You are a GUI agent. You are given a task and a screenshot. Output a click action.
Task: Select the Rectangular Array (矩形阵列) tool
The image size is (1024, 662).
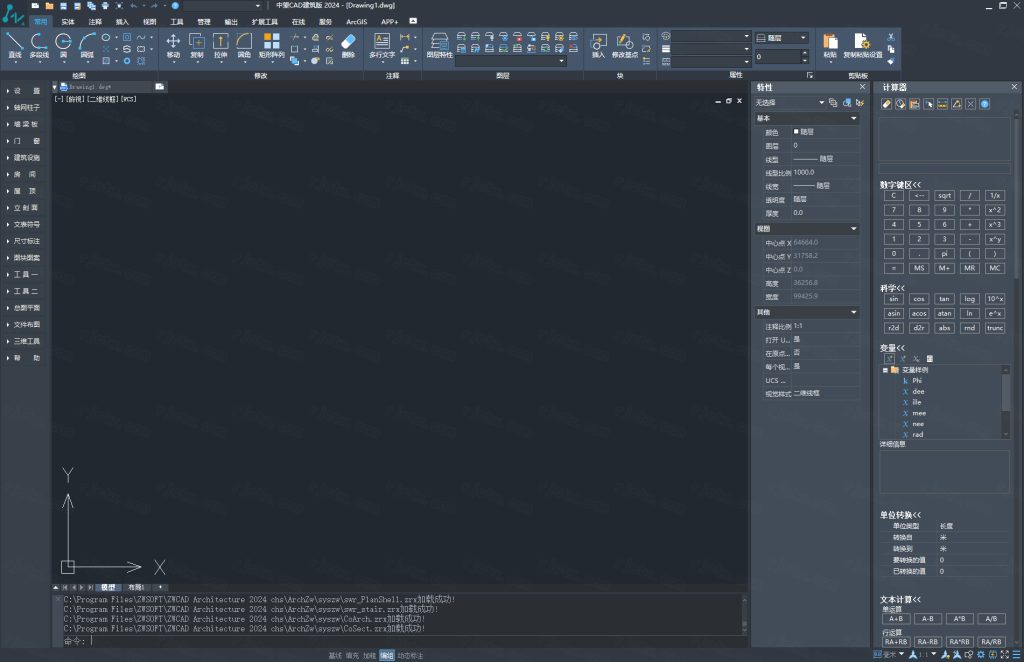272,41
